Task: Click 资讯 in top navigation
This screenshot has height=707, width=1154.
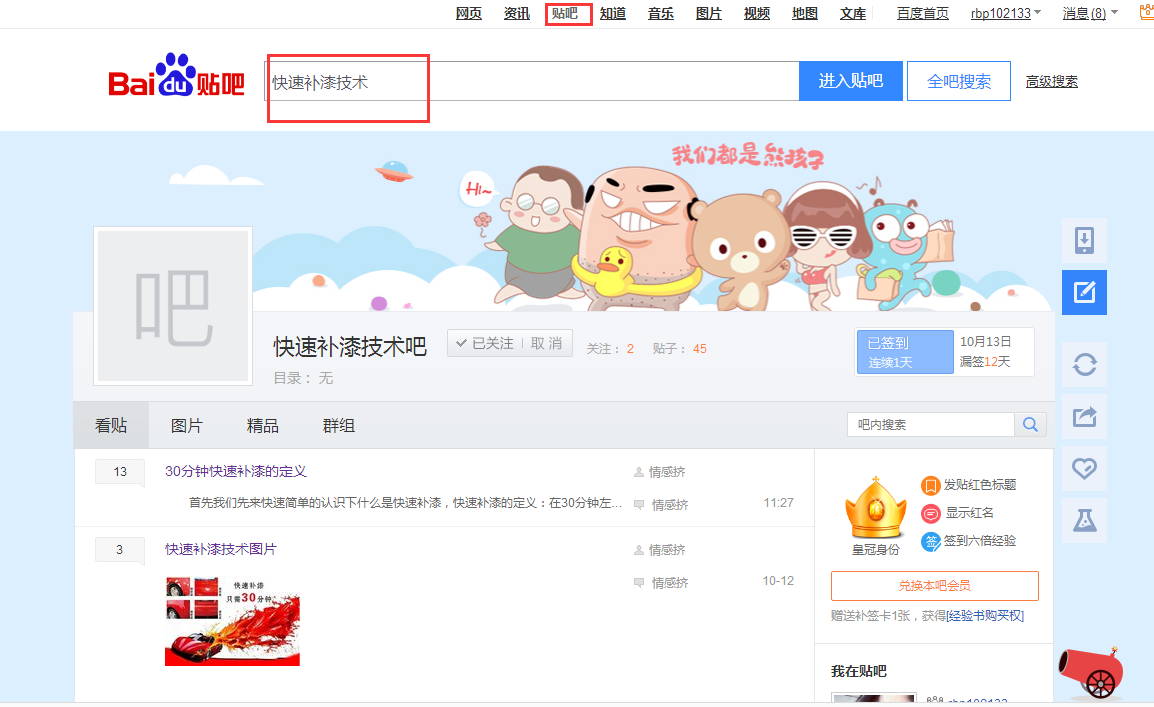Action: (517, 13)
